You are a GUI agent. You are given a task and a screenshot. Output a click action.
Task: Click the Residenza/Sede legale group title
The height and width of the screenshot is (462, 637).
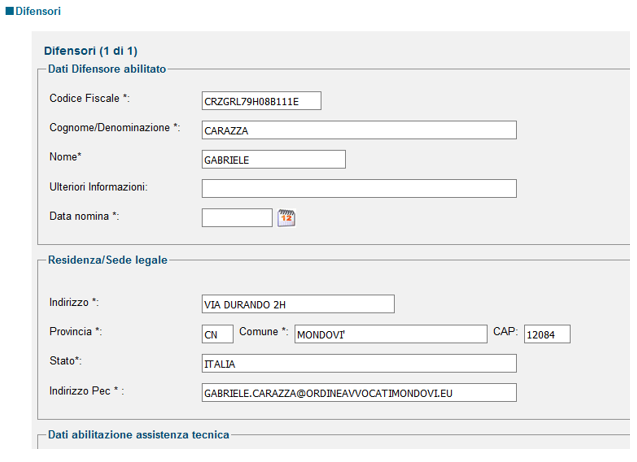click(108, 260)
